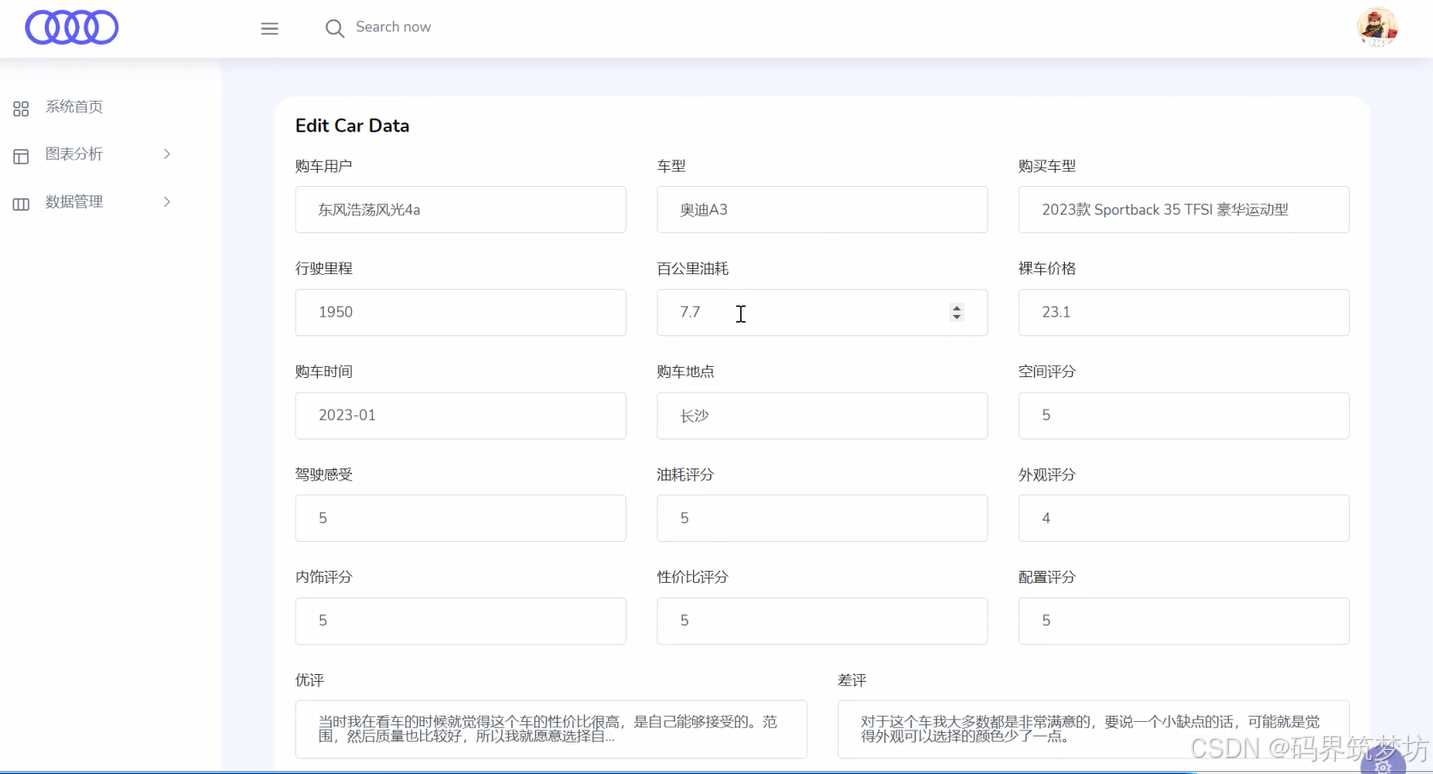
Task: Click the 购车时间 field showing 2023-01
Action: click(461, 415)
